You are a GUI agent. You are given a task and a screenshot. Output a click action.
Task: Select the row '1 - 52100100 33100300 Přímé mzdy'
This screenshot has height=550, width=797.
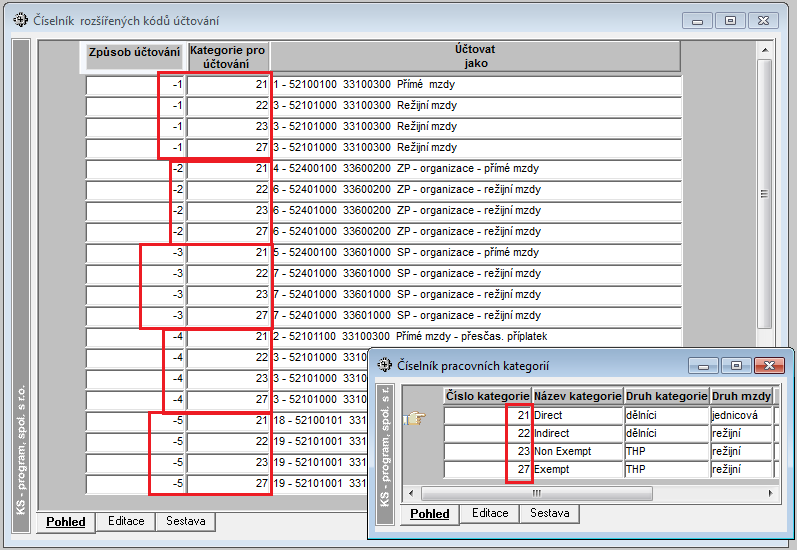point(476,85)
